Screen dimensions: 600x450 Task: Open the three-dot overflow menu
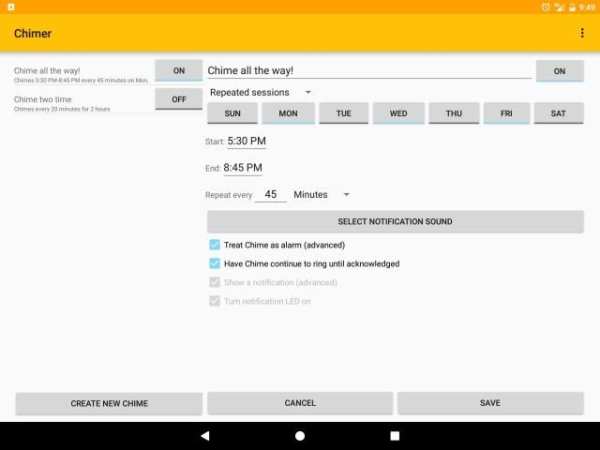coord(582,33)
